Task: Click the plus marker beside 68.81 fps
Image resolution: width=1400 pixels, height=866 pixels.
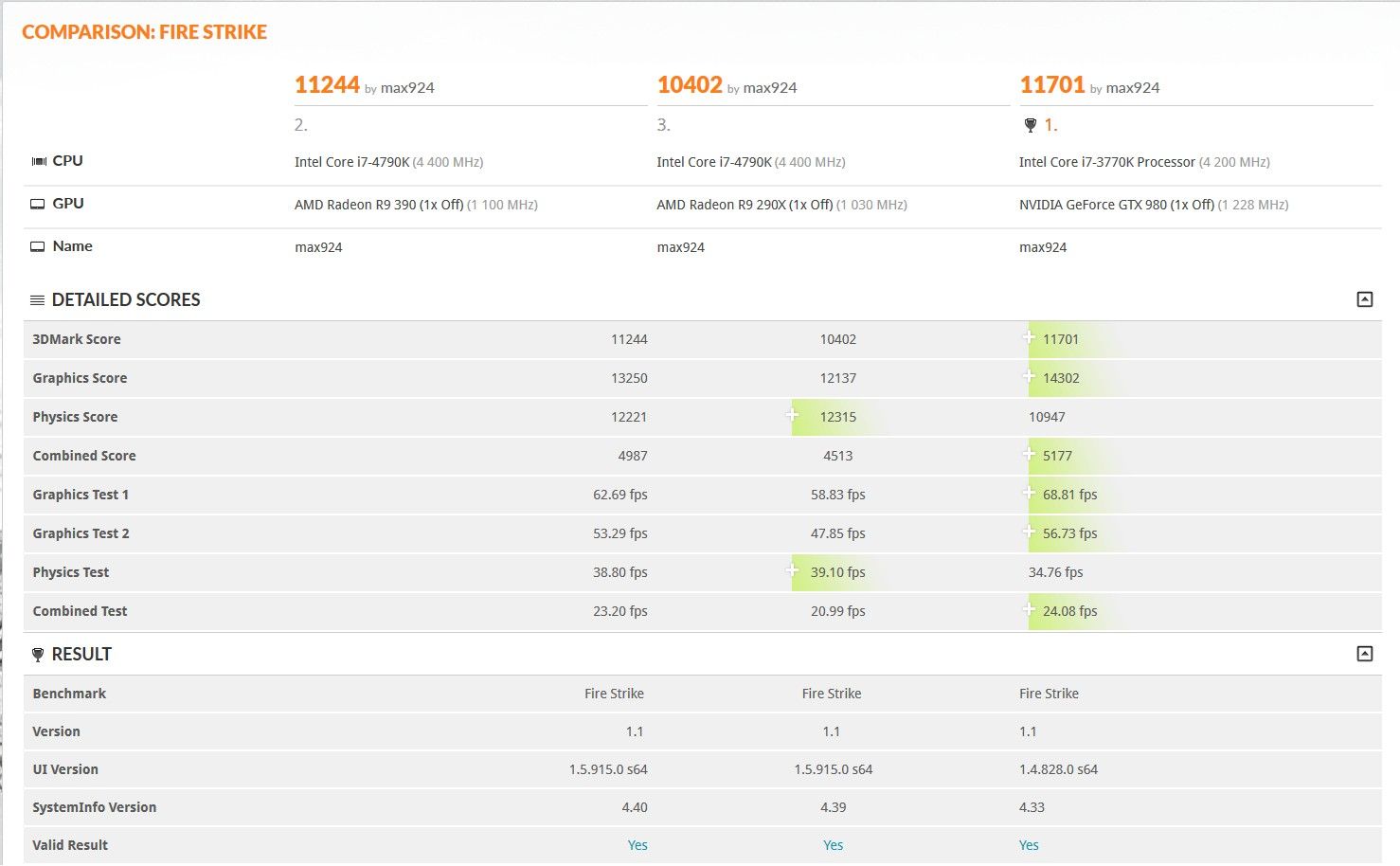Action: click(1029, 492)
